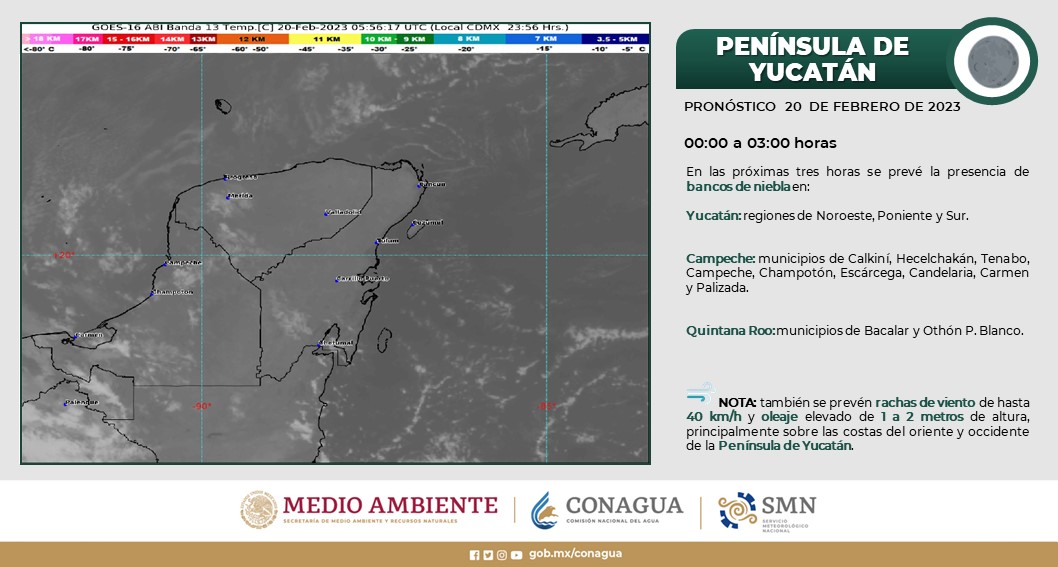This screenshot has height=567, width=1058.
Task: Click the red '-85°' longitude label on map
Action: coord(547,406)
